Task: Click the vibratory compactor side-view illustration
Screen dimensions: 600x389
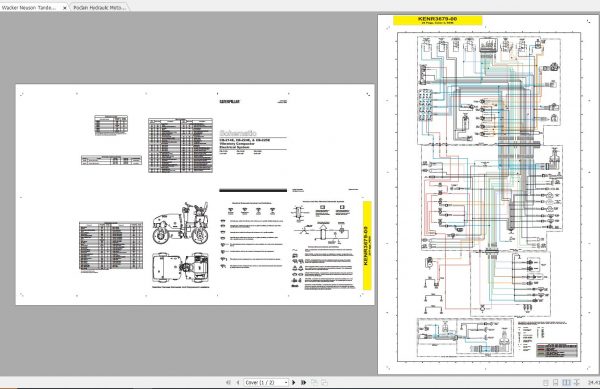Action: [180, 223]
